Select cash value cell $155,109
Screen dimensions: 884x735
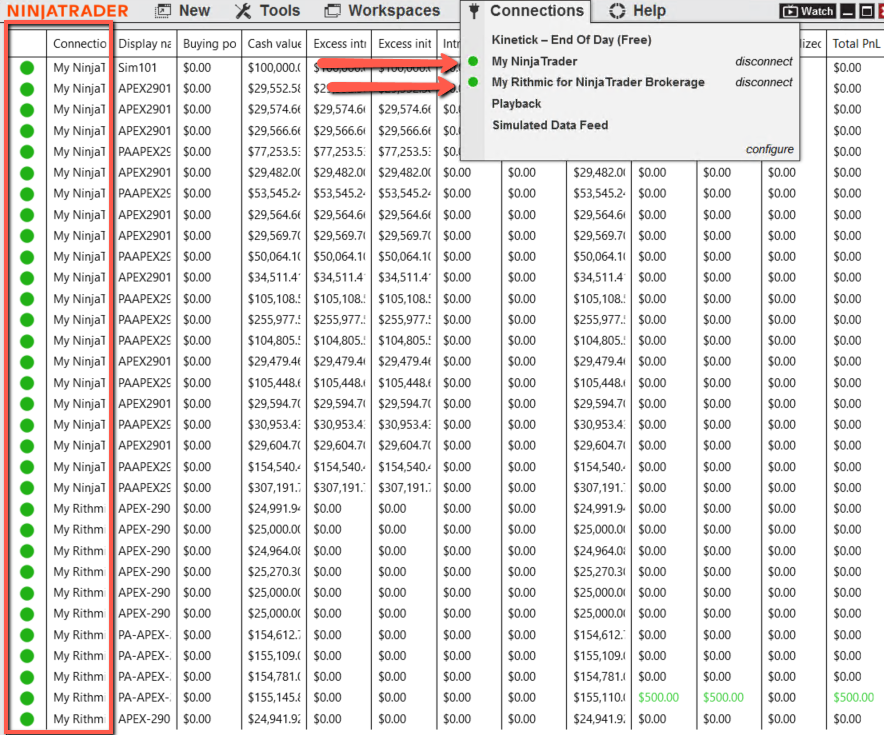click(274, 656)
